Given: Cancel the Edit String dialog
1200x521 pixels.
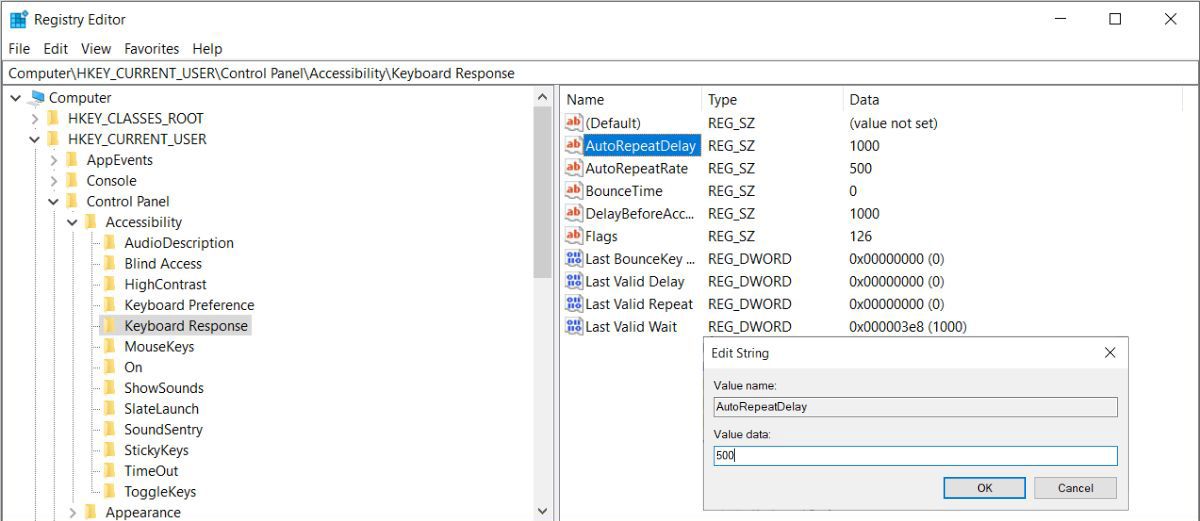Looking at the screenshot, I should click(1075, 488).
